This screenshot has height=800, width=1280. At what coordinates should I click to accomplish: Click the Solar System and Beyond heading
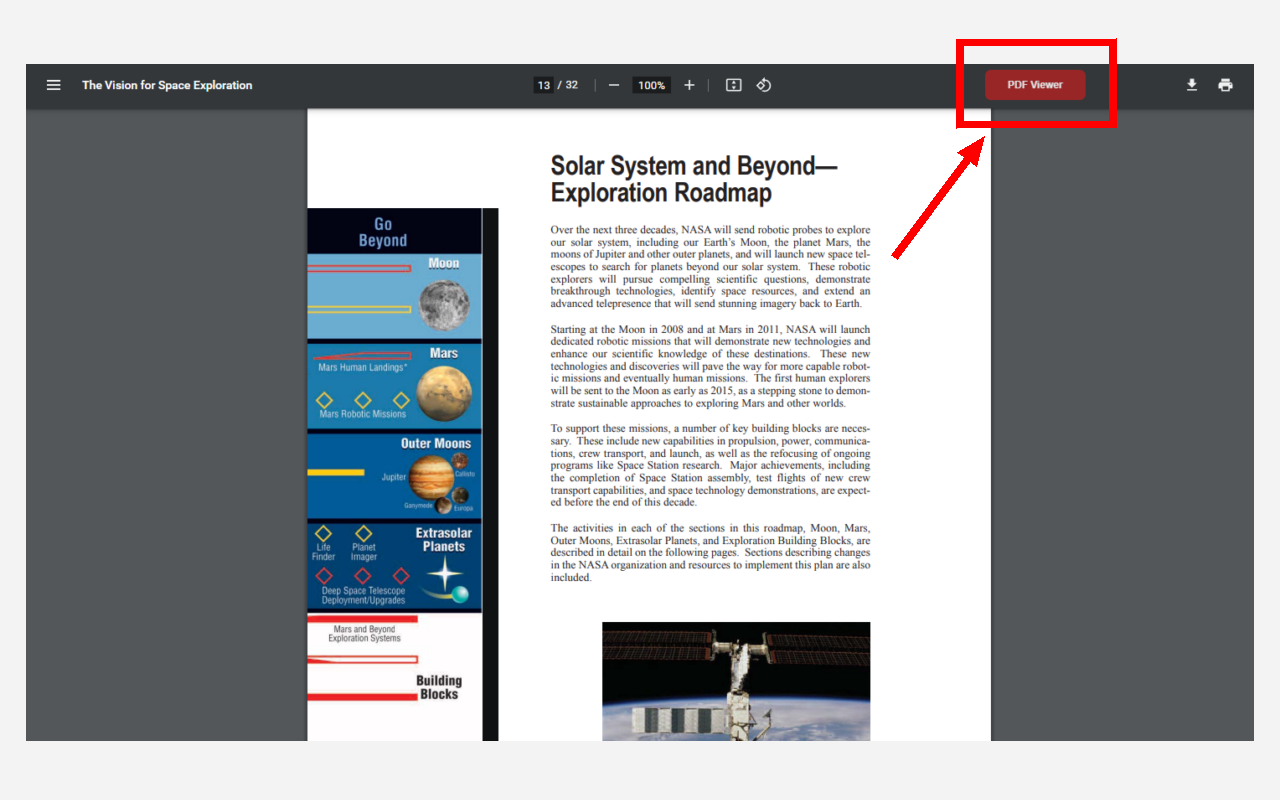click(x=697, y=180)
